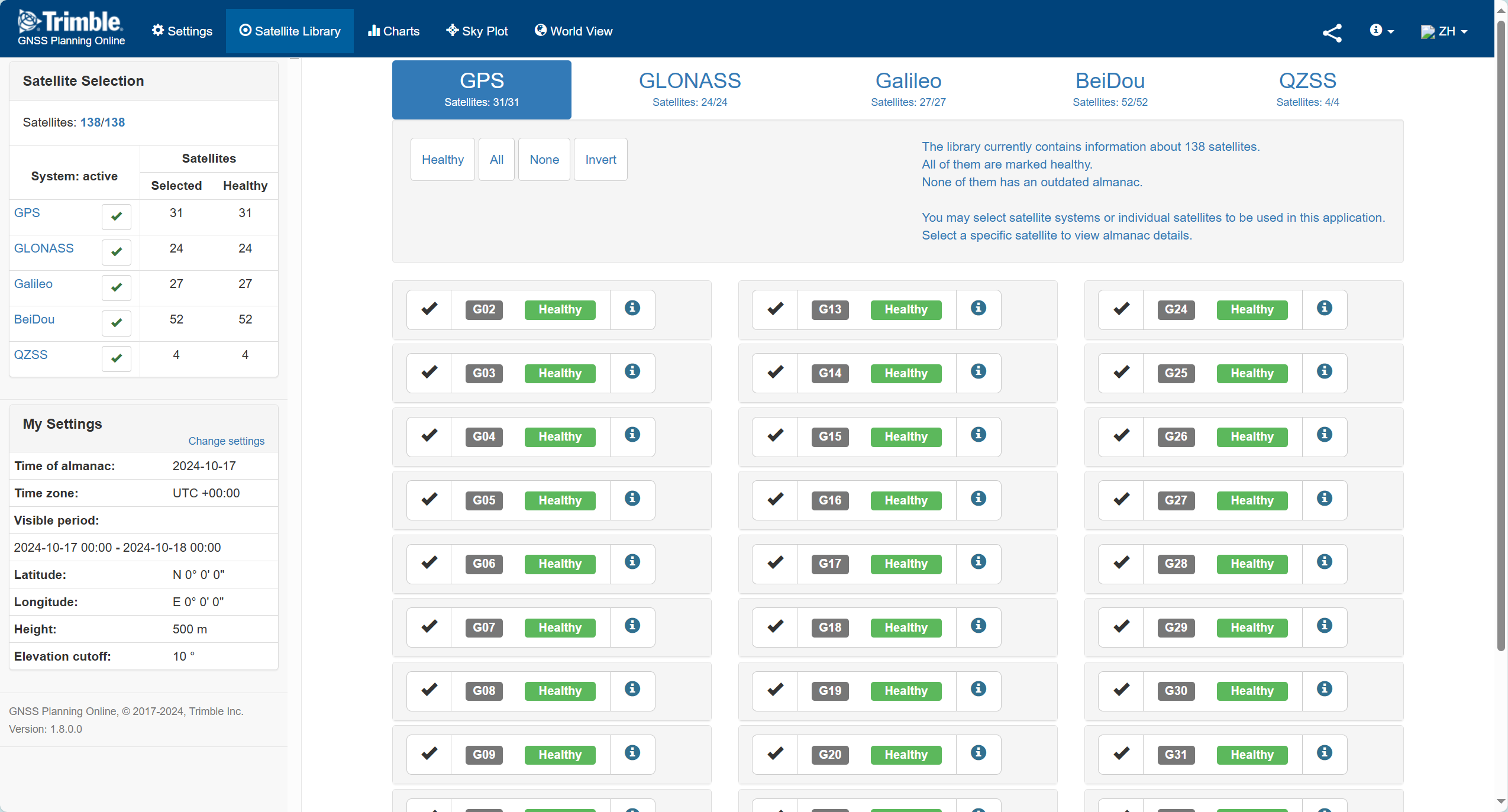The height and width of the screenshot is (812, 1508).
Task: Open the Sky Plot menu
Action: point(477,31)
